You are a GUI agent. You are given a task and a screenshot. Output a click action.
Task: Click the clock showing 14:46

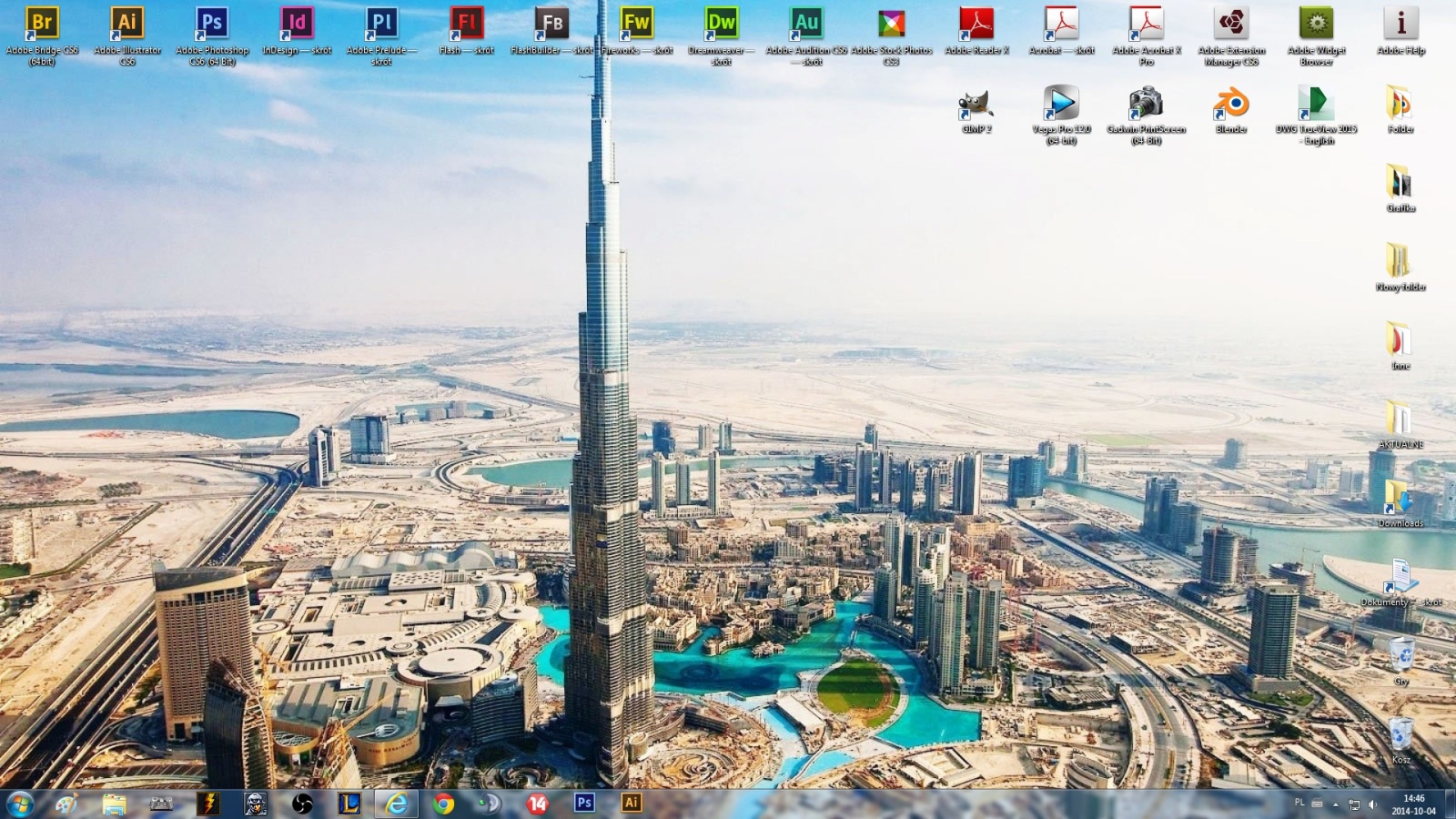(x=1413, y=804)
